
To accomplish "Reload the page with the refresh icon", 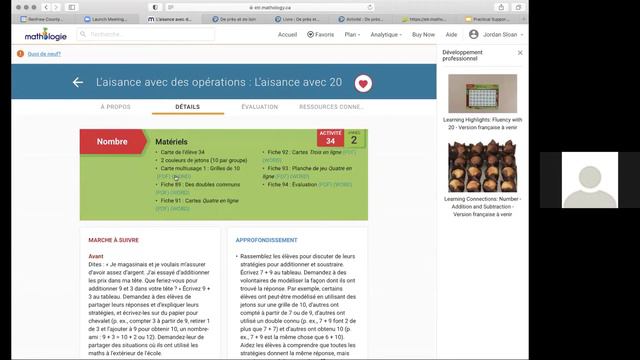I will 370,7.
